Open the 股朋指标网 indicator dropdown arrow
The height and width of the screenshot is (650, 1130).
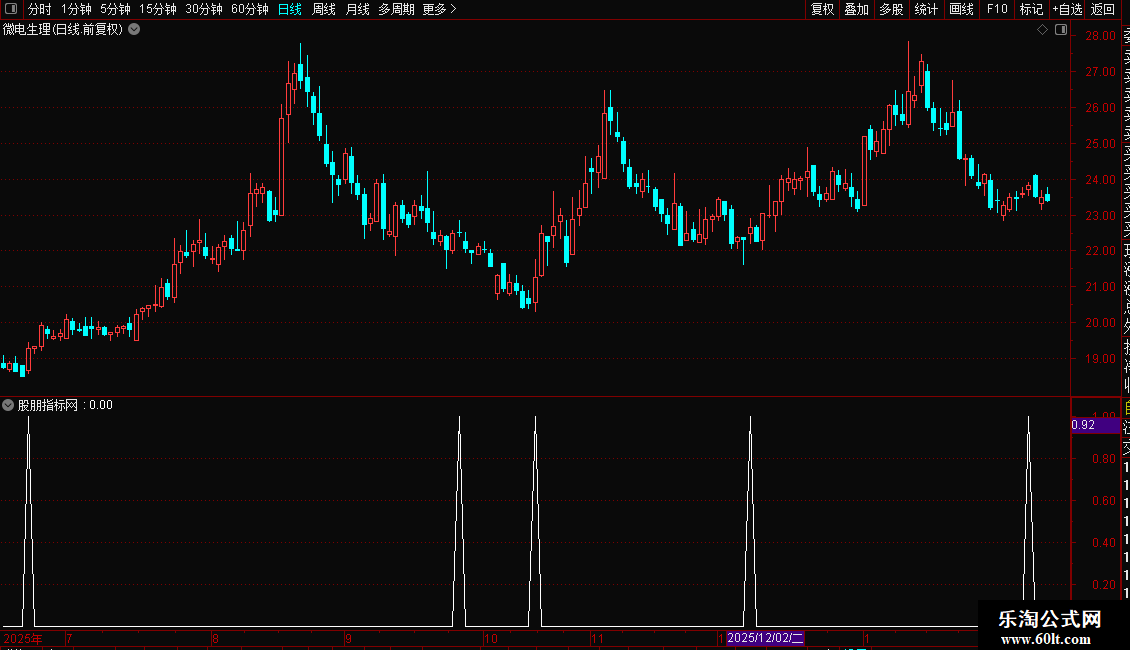[8, 405]
